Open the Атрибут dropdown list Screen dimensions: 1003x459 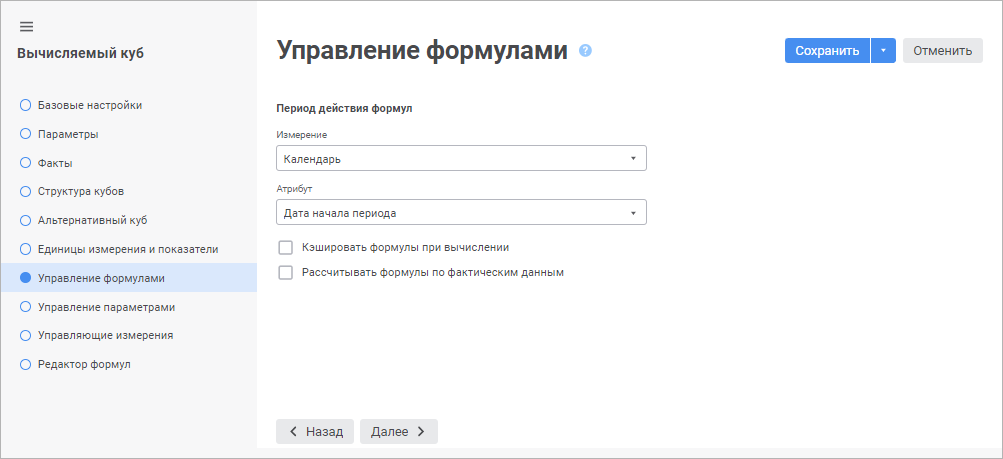coord(460,212)
